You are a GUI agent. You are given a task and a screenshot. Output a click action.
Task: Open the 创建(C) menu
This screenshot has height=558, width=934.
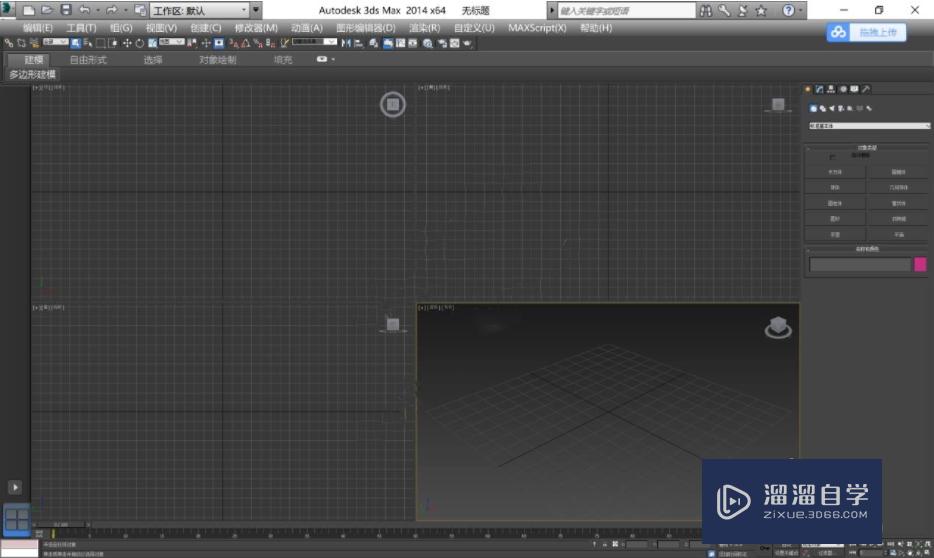click(206, 28)
